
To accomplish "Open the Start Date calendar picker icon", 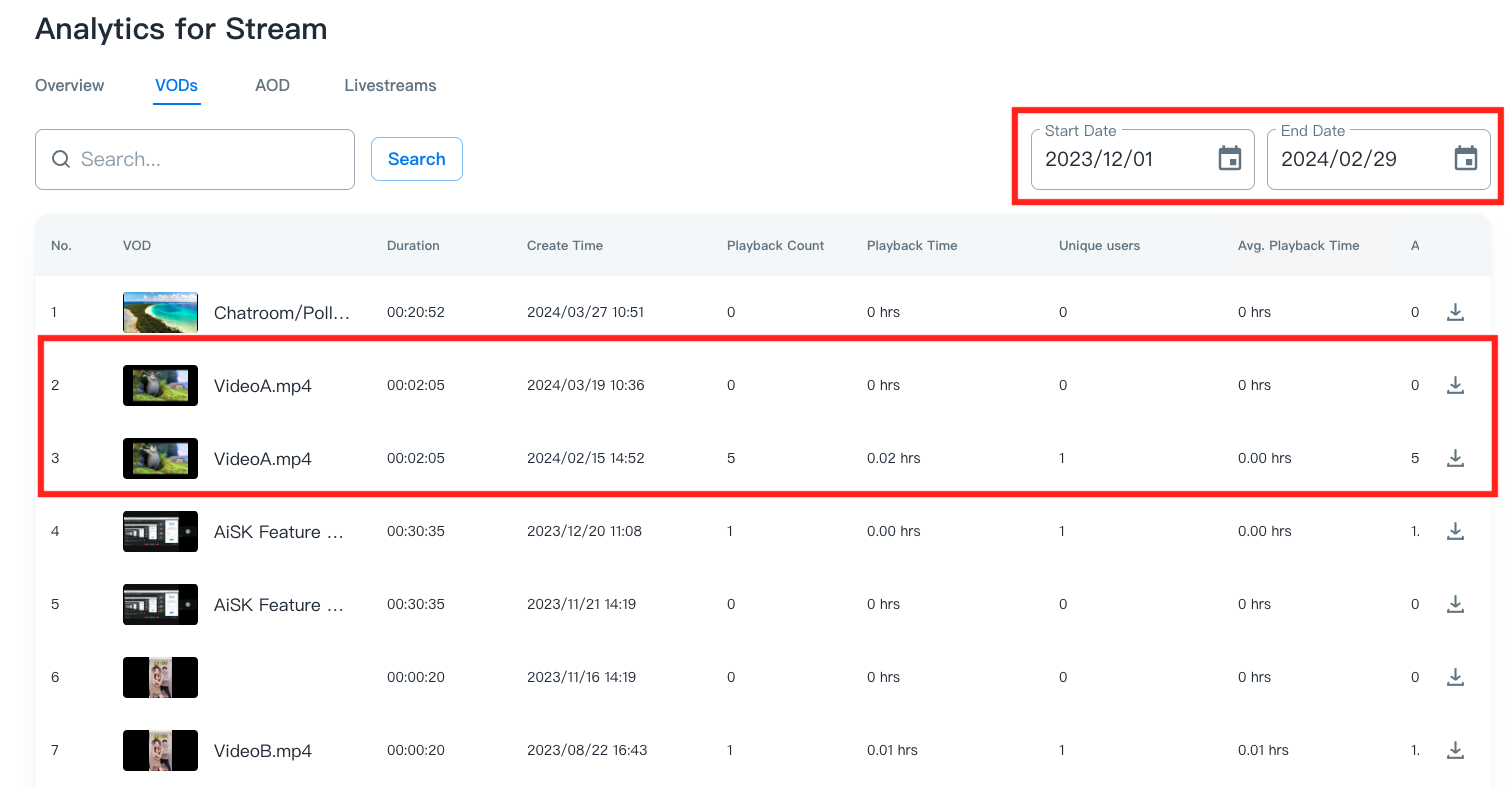I will point(1229,158).
